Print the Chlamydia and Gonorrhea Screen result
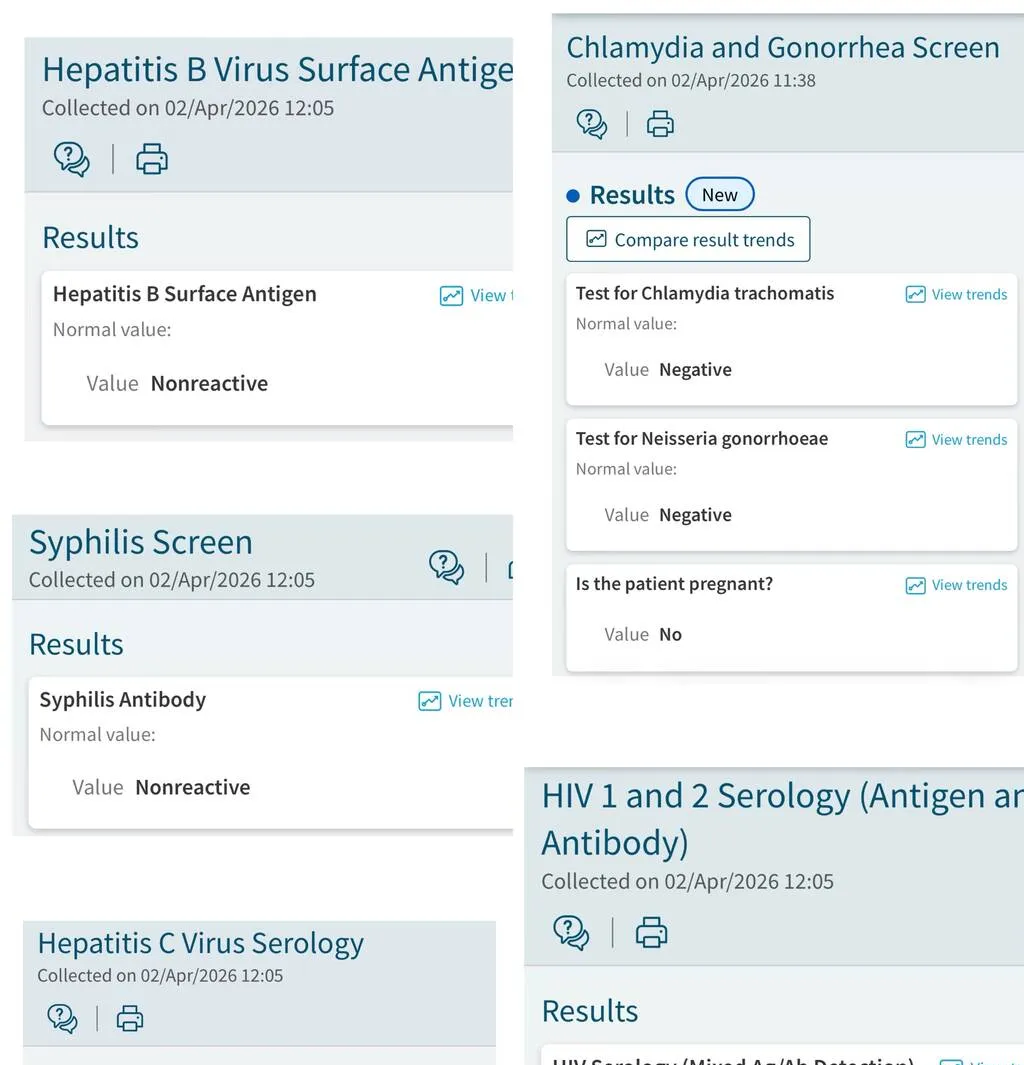The width and height of the screenshot is (1024, 1065). (x=660, y=124)
